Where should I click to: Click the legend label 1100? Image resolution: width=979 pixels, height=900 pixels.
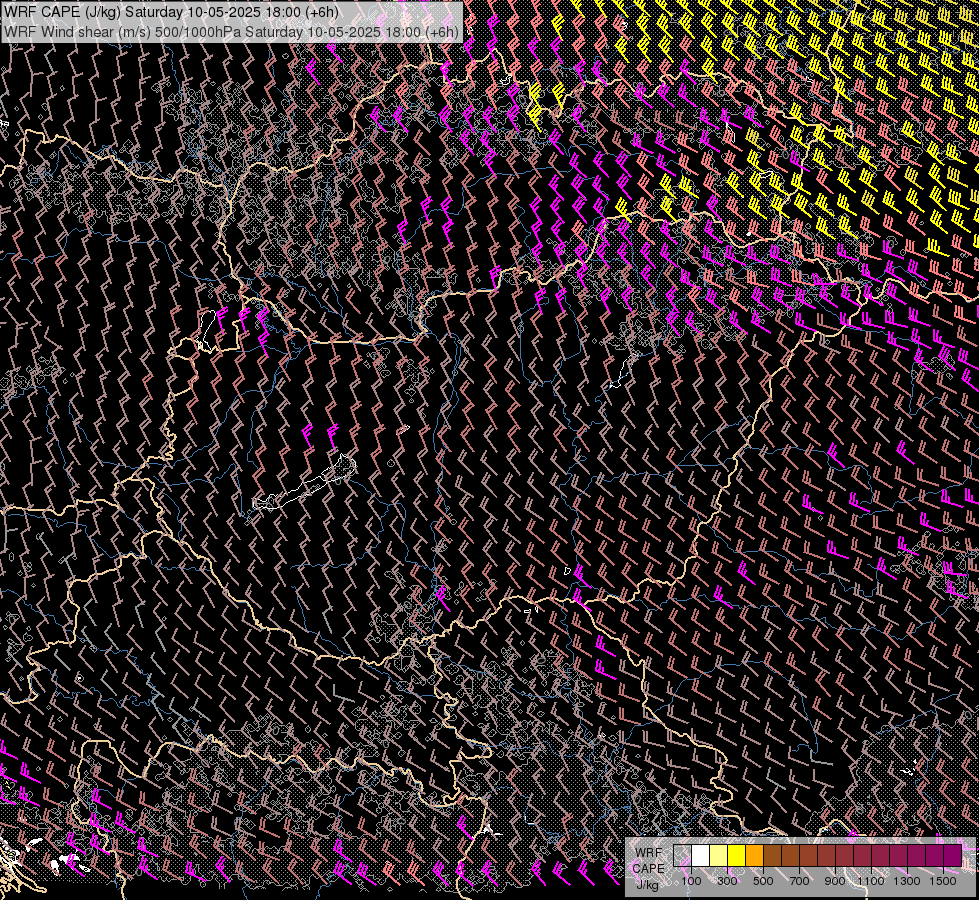pyautogui.click(x=871, y=881)
